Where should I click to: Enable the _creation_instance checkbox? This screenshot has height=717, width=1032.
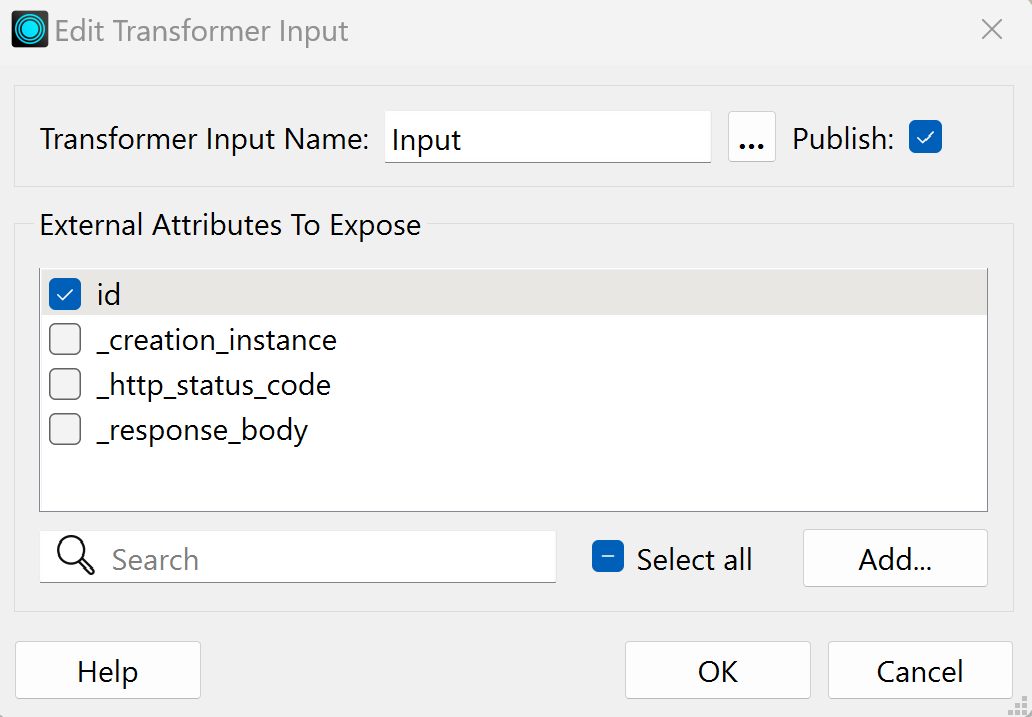tap(65, 341)
